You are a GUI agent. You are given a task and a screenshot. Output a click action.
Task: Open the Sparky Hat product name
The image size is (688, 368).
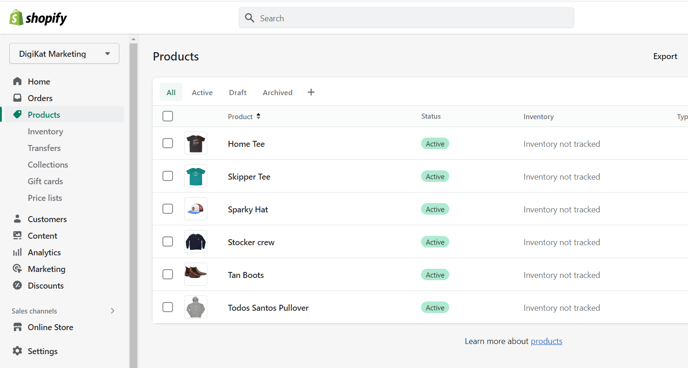[248, 210]
